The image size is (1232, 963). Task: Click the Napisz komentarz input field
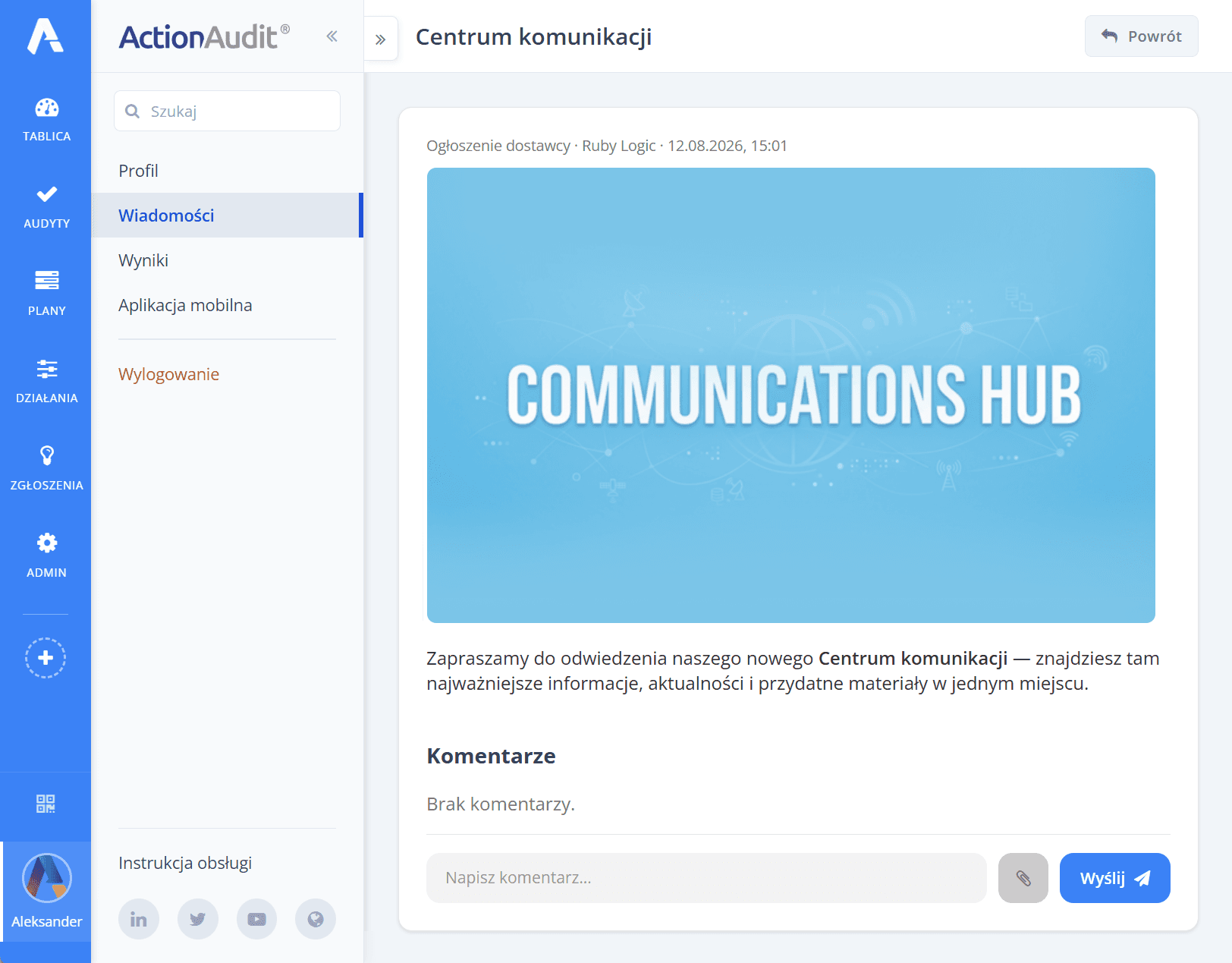coord(706,878)
